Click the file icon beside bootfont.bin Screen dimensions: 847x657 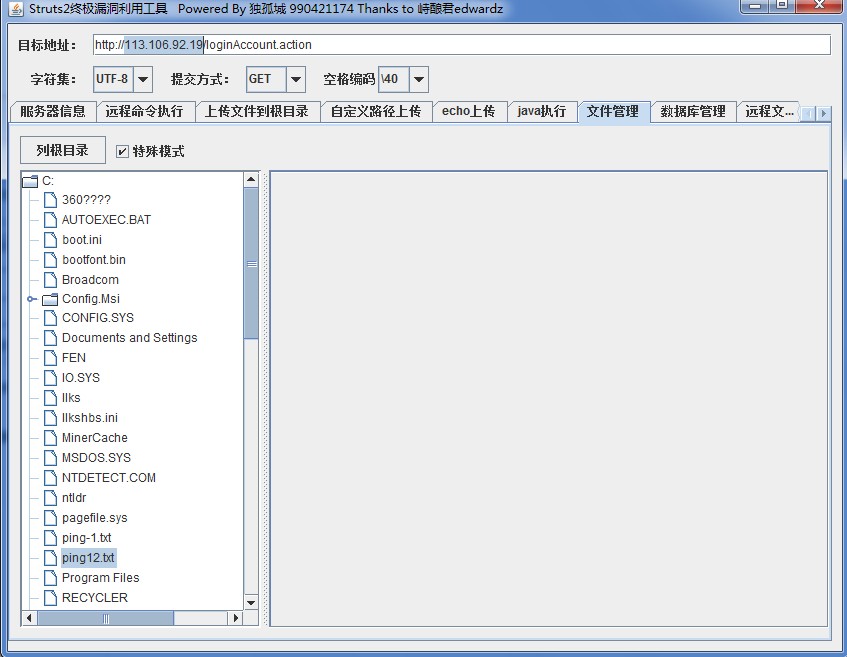[x=50, y=260]
